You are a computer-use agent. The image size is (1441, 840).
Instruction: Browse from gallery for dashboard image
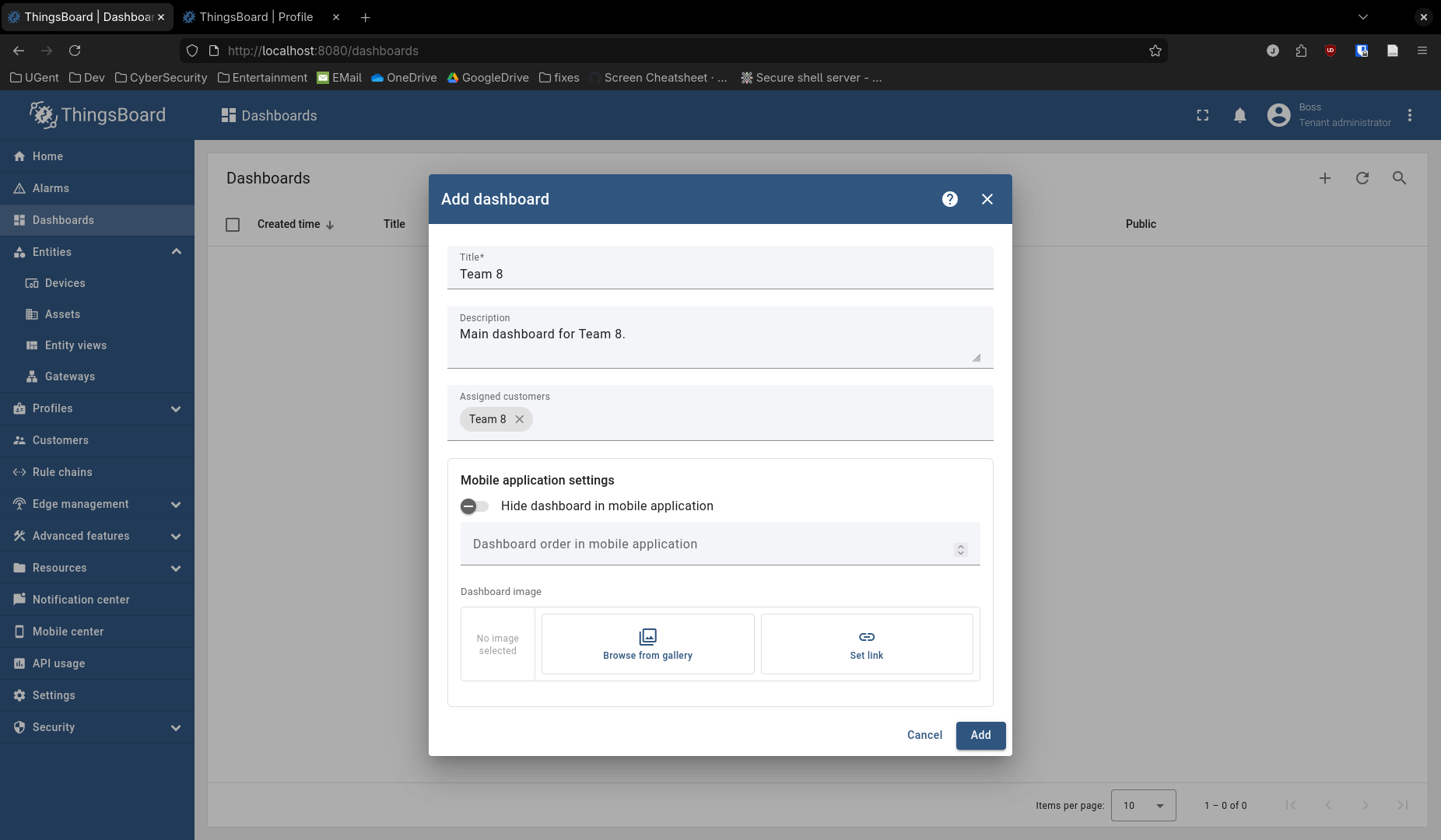647,644
